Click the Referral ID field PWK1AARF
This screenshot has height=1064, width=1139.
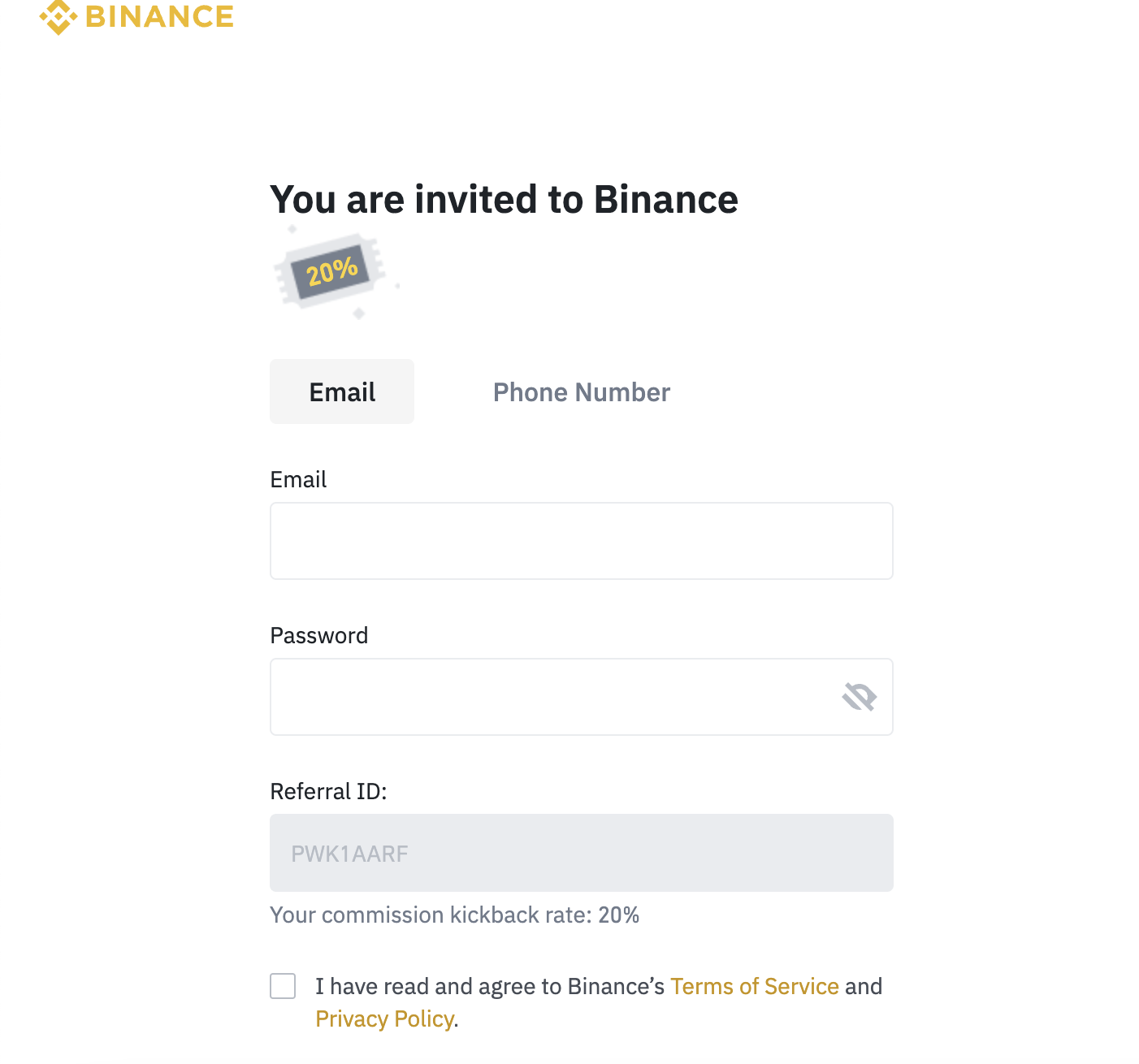click(581, 853)
